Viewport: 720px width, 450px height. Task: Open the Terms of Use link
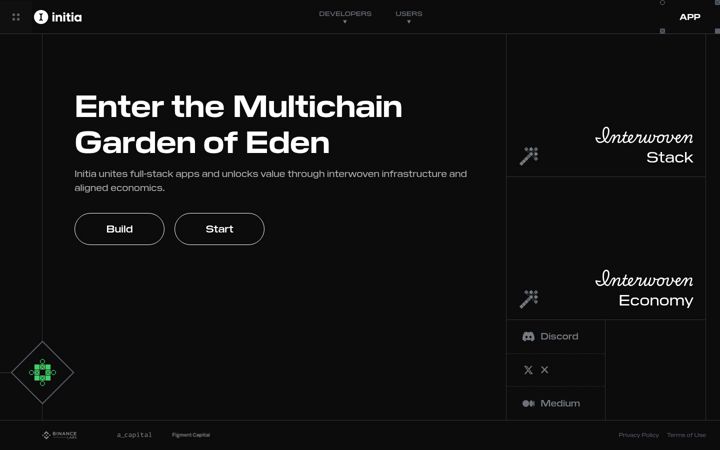click(x=686, y=435)
